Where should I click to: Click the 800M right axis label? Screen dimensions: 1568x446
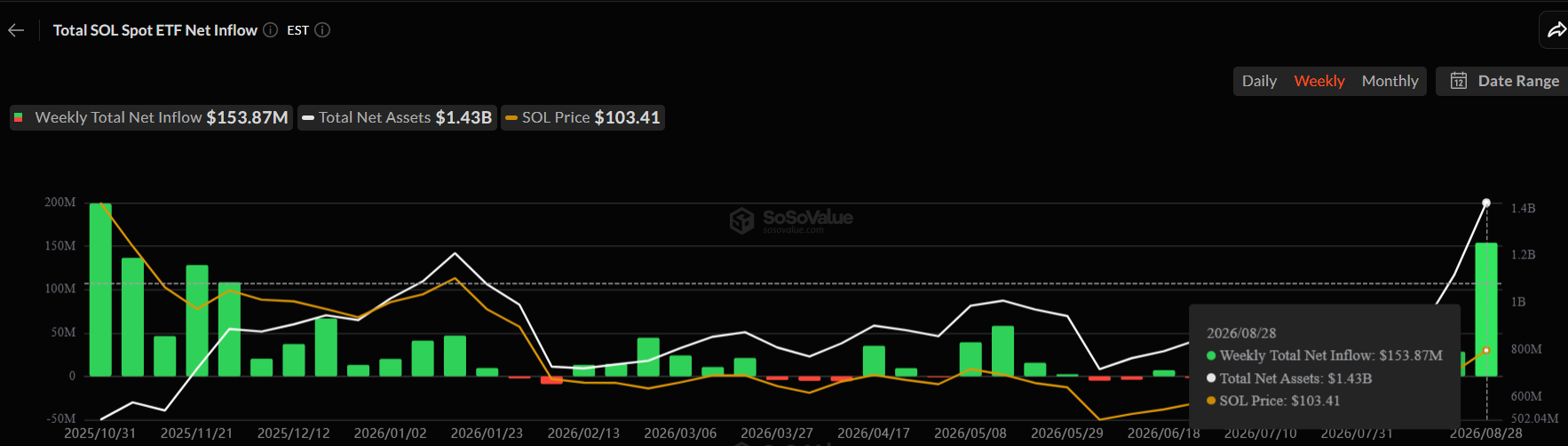click(1526, 349)
